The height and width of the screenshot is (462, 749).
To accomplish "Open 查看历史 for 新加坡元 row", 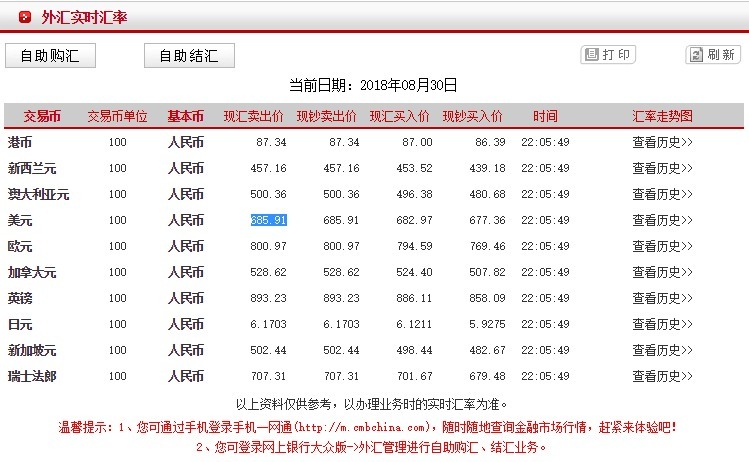I will 662,350.
